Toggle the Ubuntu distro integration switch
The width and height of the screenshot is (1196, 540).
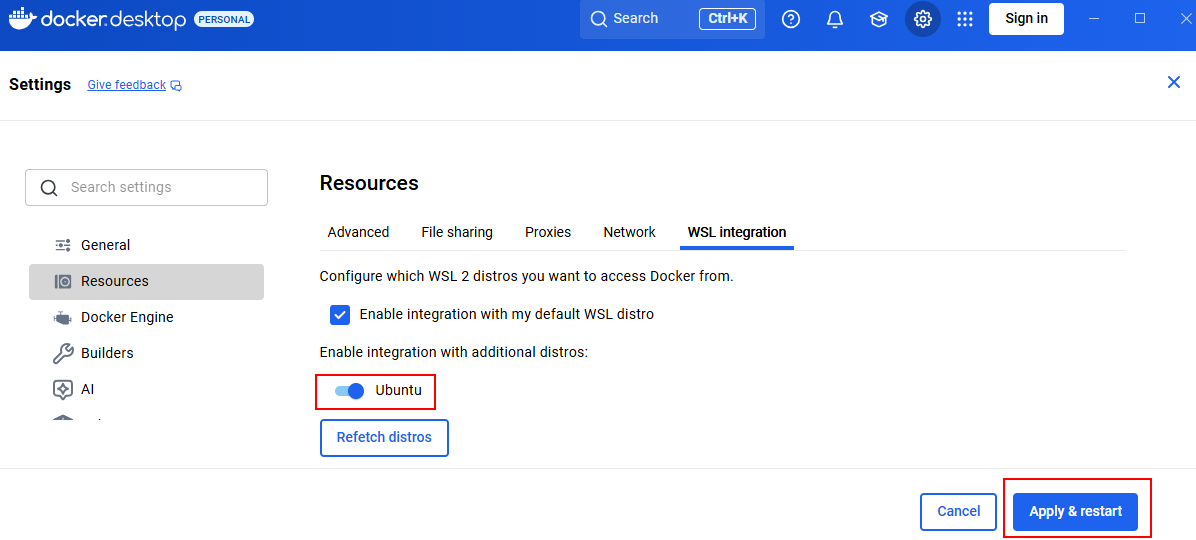[x=349, y=391]
